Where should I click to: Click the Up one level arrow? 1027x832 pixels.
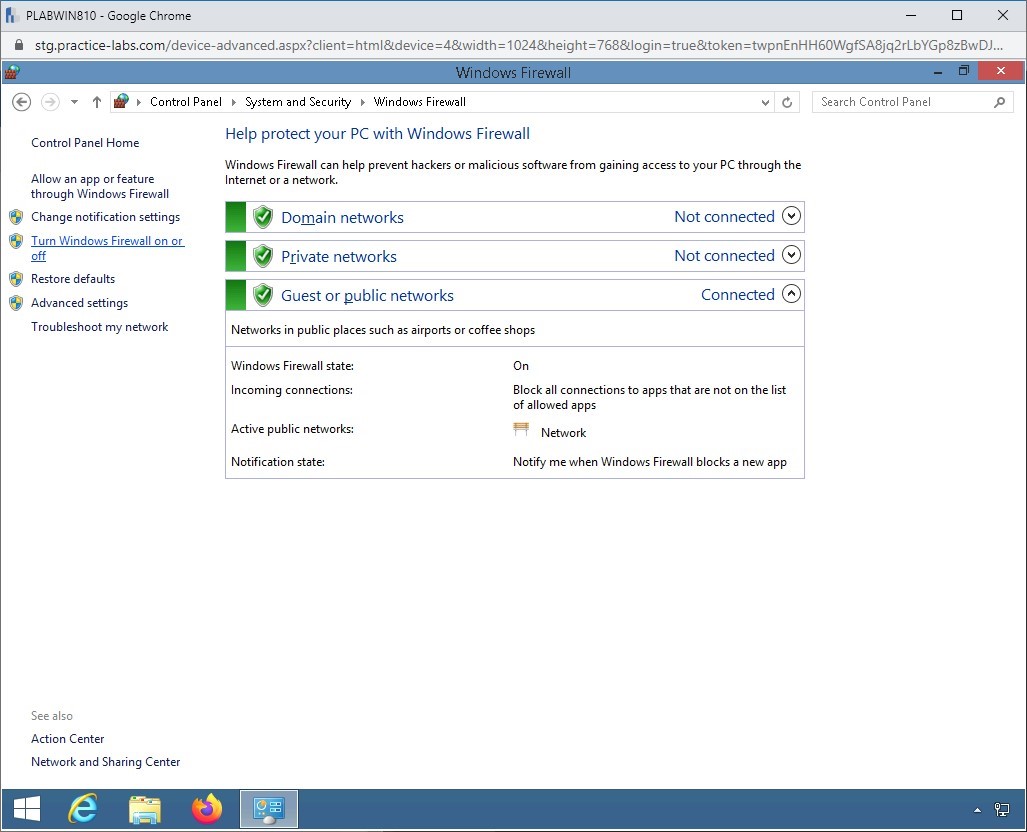pos(97,102)
